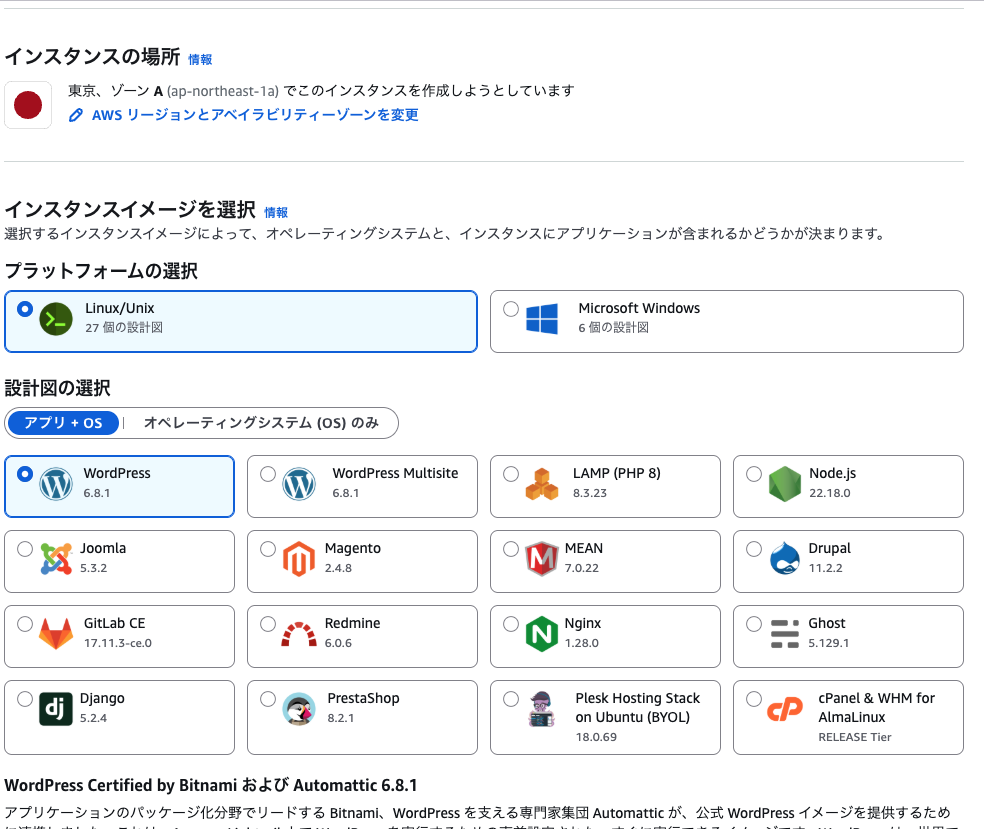Click the Django logo icon
Viewport: 984px width, 829px height.
pos(56,709)
